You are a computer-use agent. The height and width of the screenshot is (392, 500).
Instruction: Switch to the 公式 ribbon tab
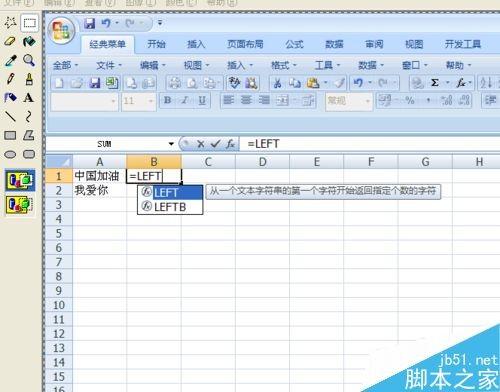click(x=294, y=44)
